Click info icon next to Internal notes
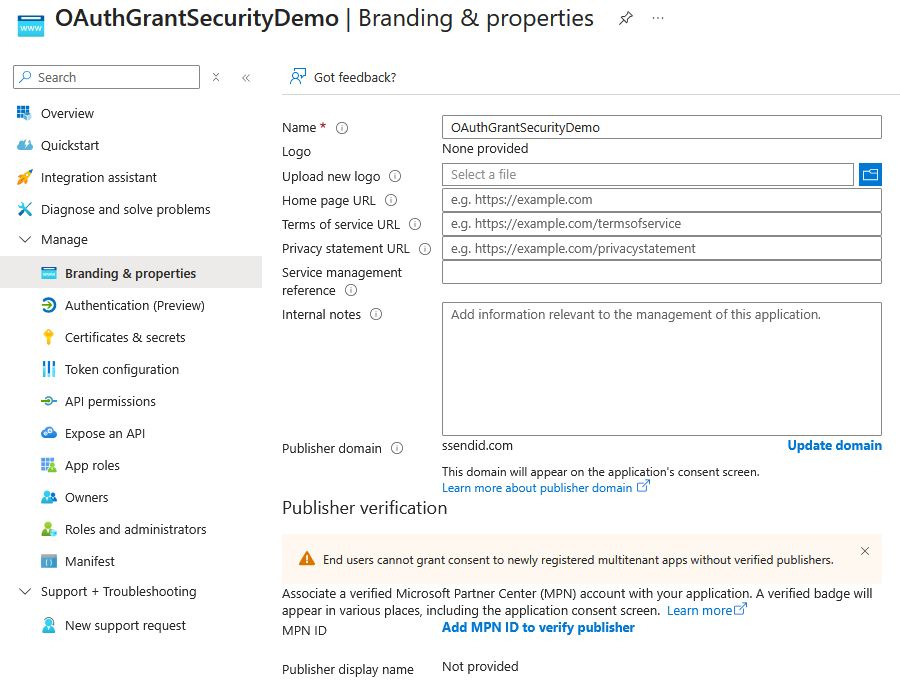The height and width of the screenshot is (693, 900). (x=376, y=314)
